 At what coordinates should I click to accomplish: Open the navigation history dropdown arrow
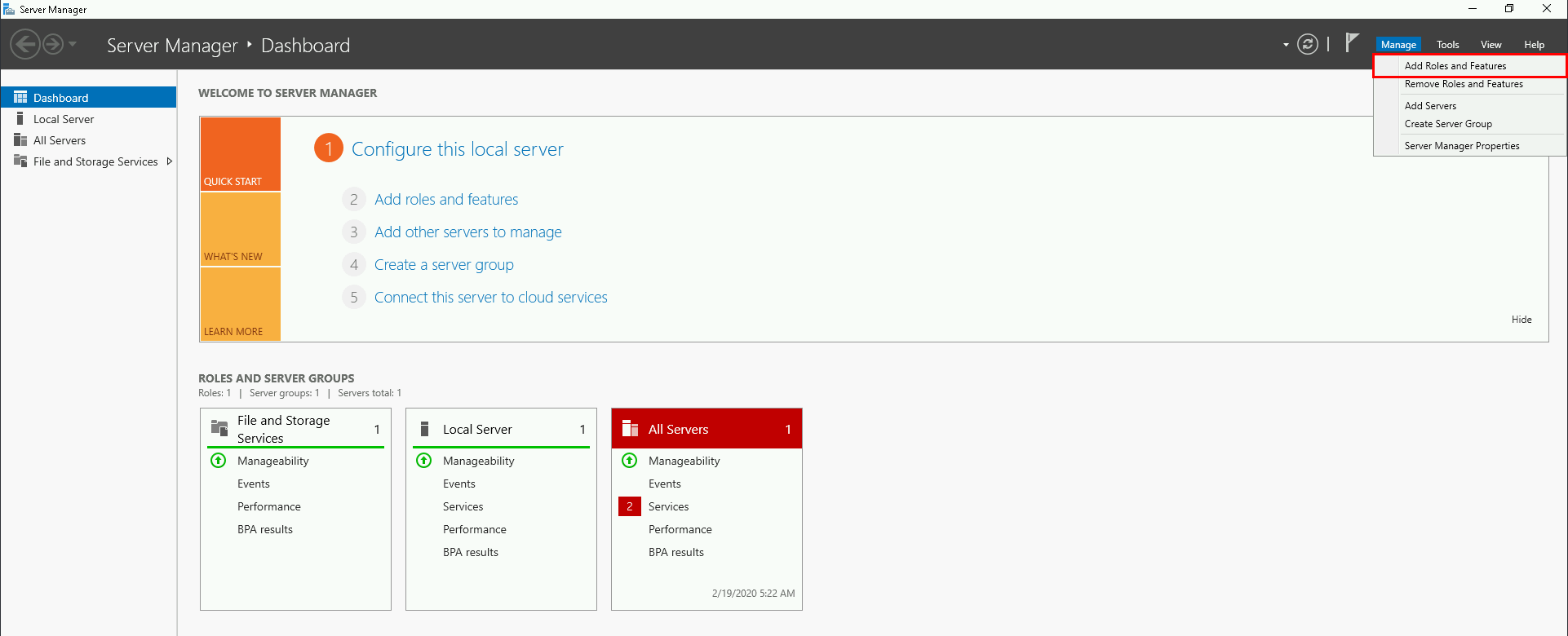(73, 44)
